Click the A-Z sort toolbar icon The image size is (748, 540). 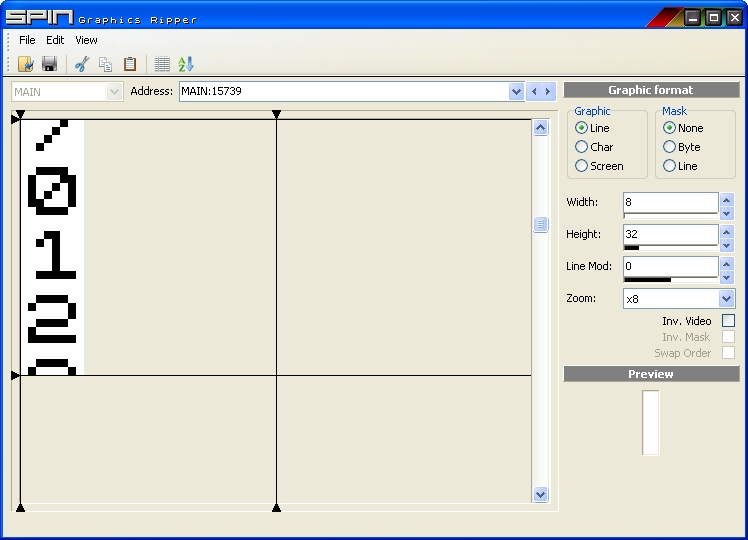(186, 64)
